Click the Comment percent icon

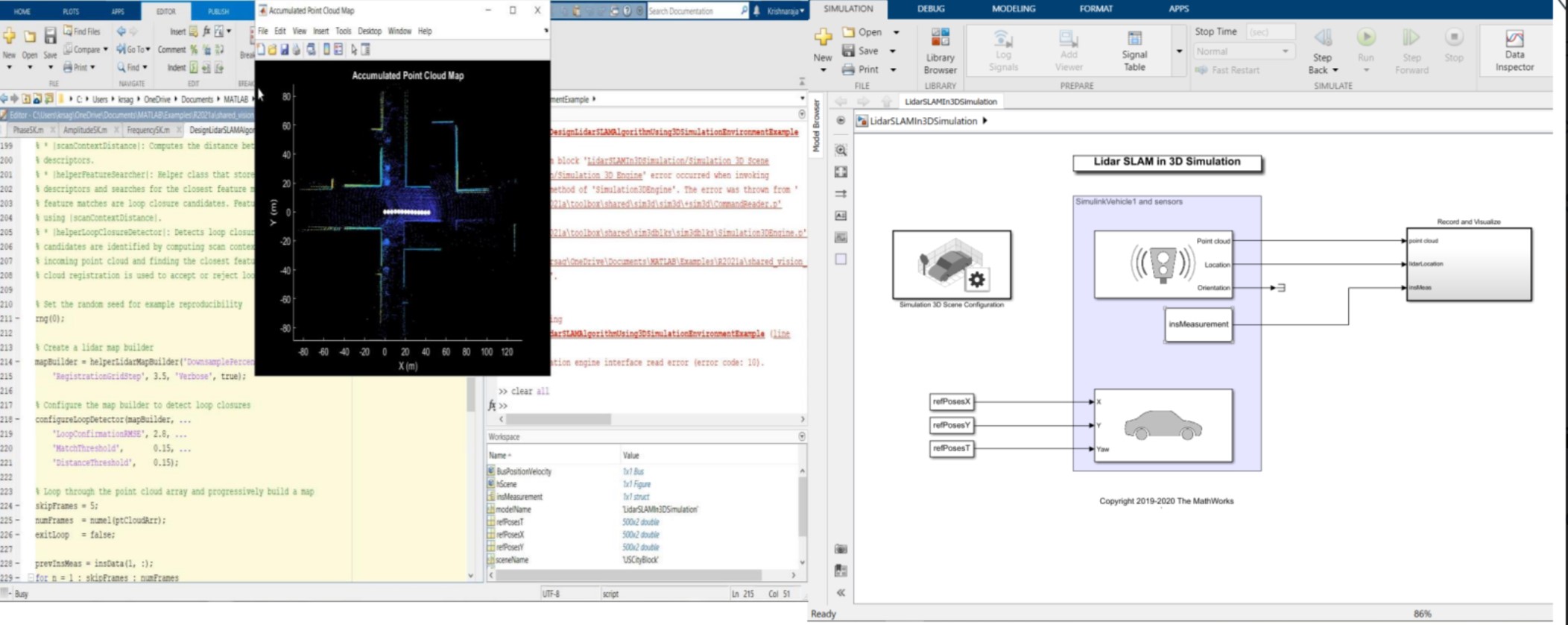tap(194, 49)
